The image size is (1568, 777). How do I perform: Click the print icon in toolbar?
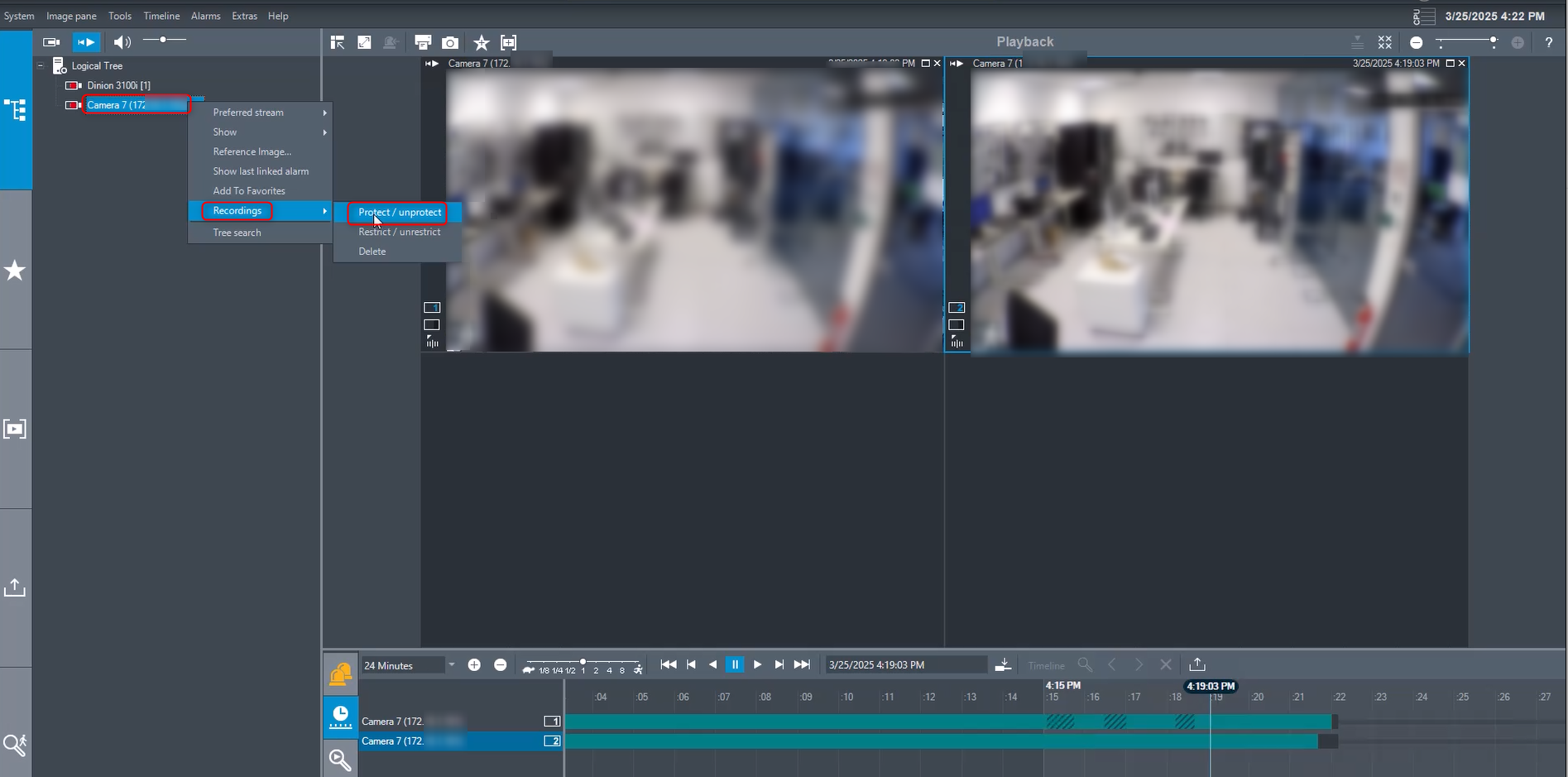point(423,42)
